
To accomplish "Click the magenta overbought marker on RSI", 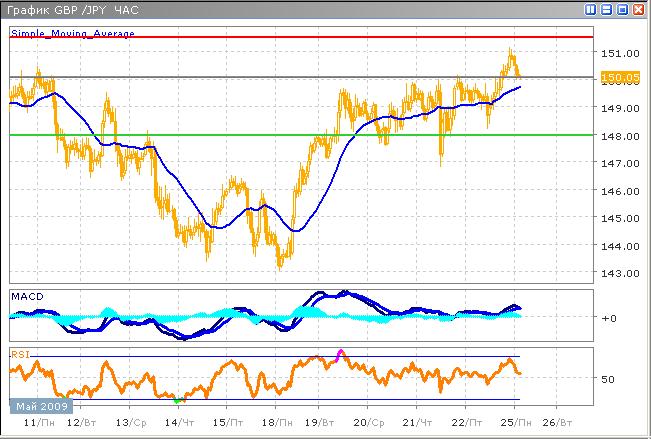I will [340, 352].
